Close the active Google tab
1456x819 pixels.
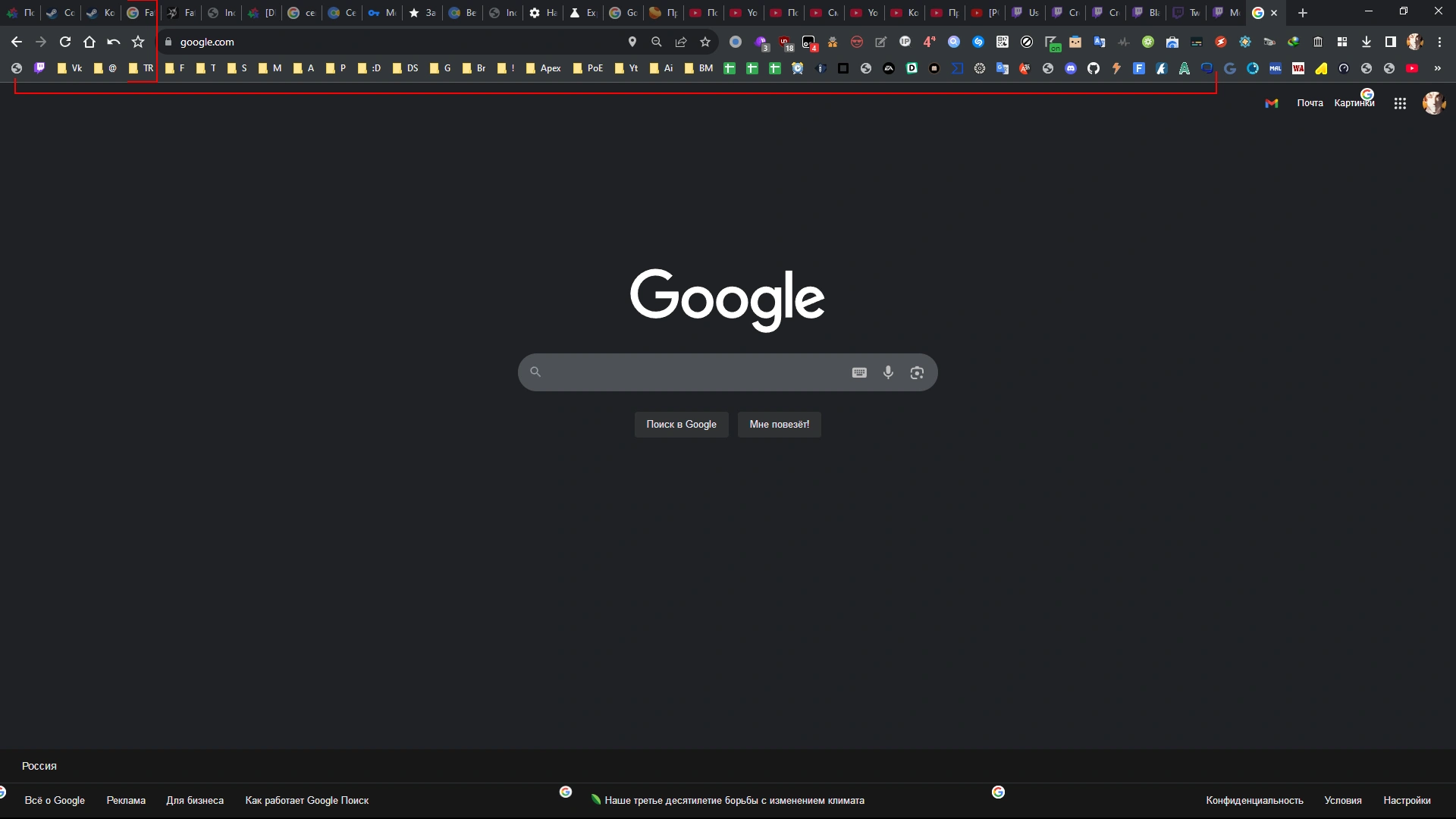click(1274, 13)
